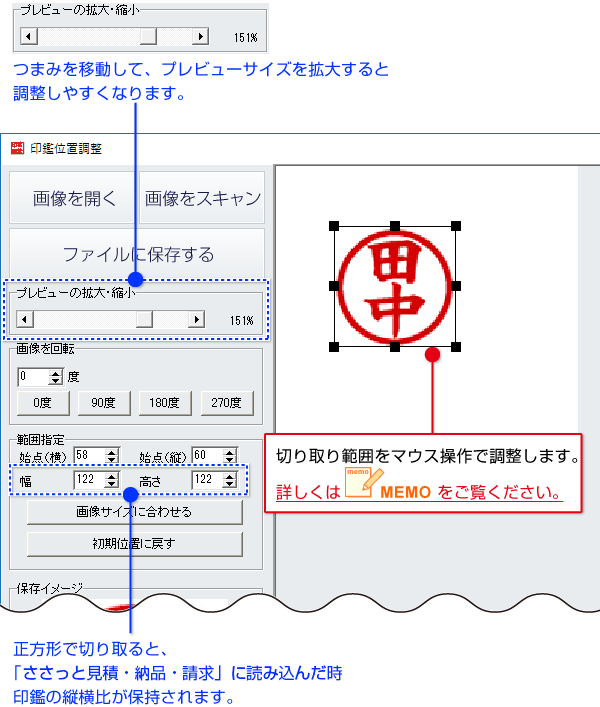The height and width of the screenshot is (707, 600).
Task: Decrease 始点(横) with down spinner
Action: 112,459
